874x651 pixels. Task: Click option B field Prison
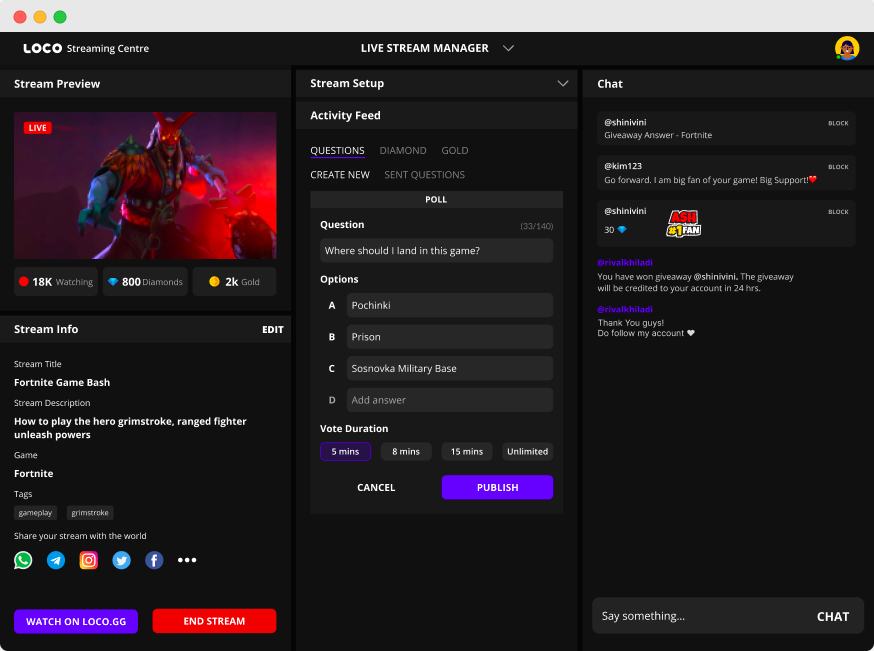pyautogui.click(x=450, y=337)
